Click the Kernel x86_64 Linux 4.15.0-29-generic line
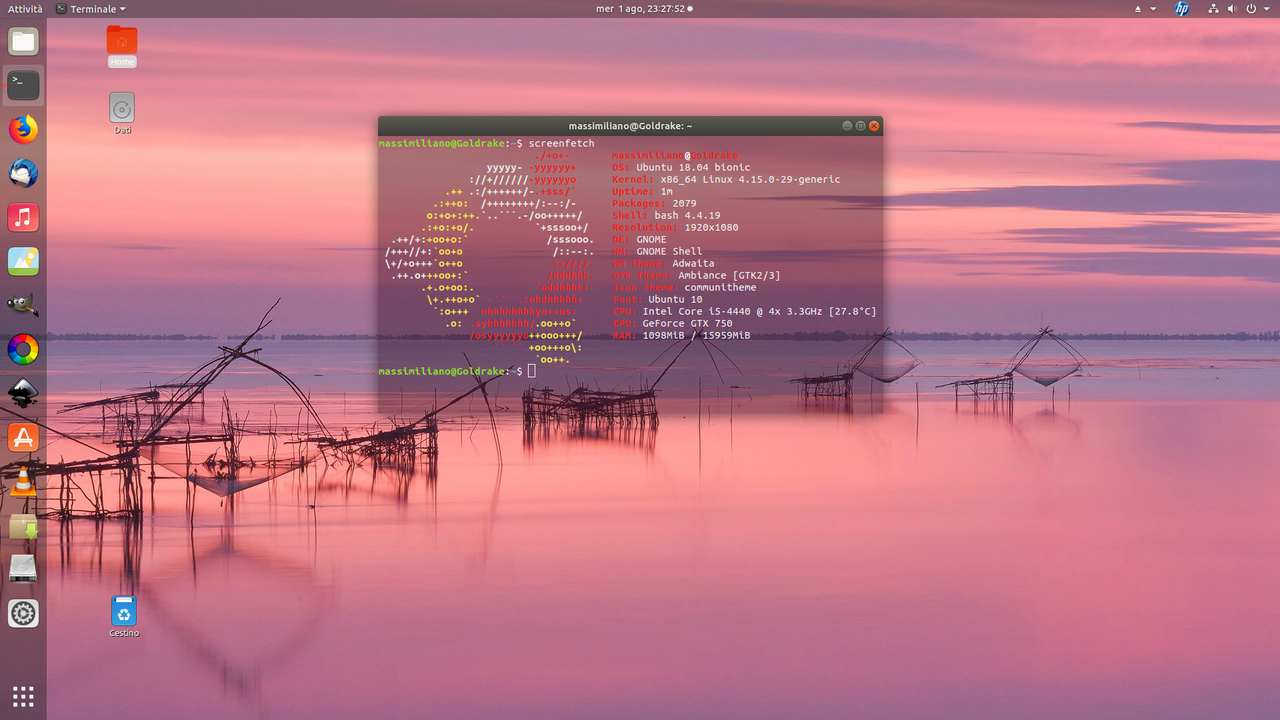Image resolution: width=1280 pixels, height=720 pixels. 726,180
